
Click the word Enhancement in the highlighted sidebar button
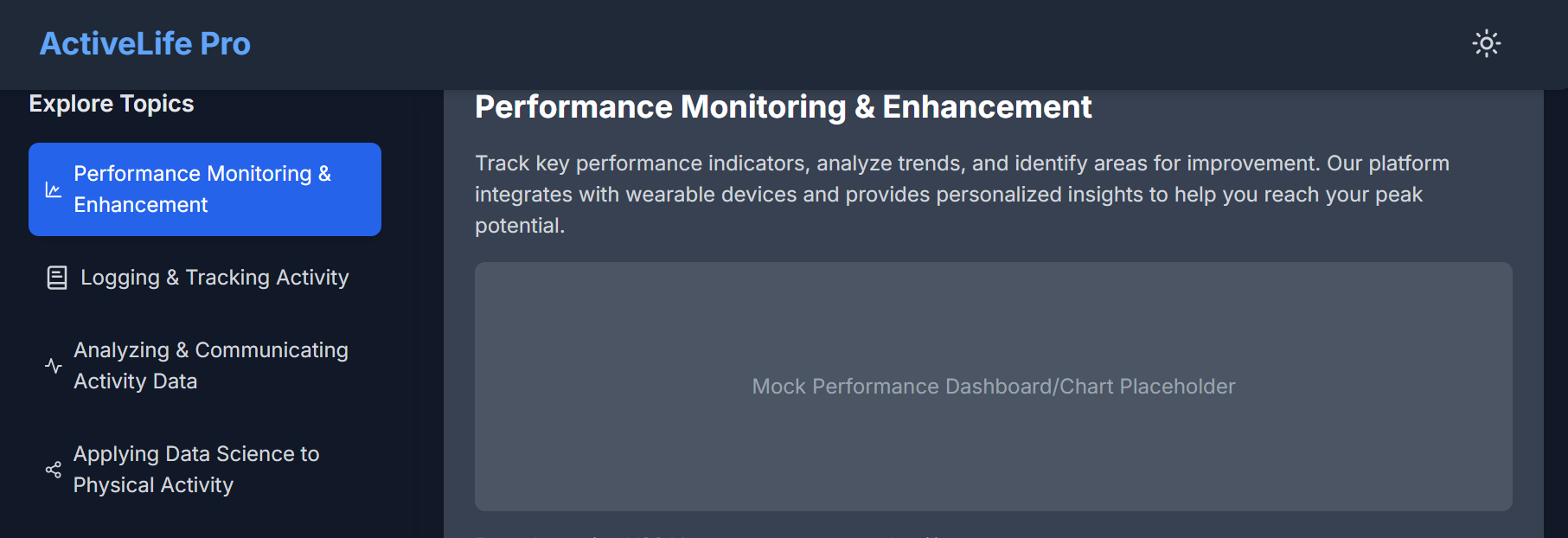(141, 205)
